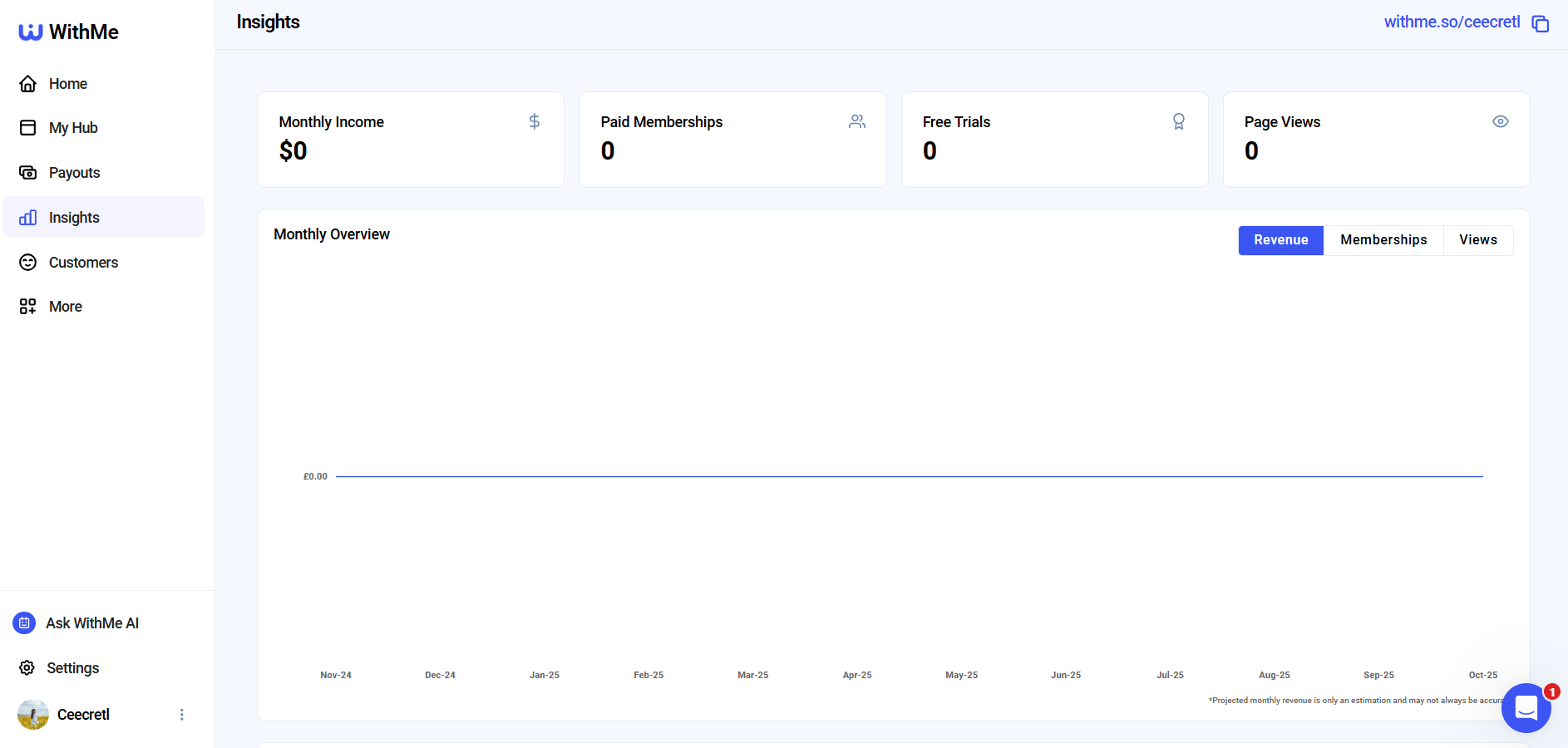Open the three-dot menu next to Ceecretl
This screenshot has height=748, width=1568.
point(182,714)
